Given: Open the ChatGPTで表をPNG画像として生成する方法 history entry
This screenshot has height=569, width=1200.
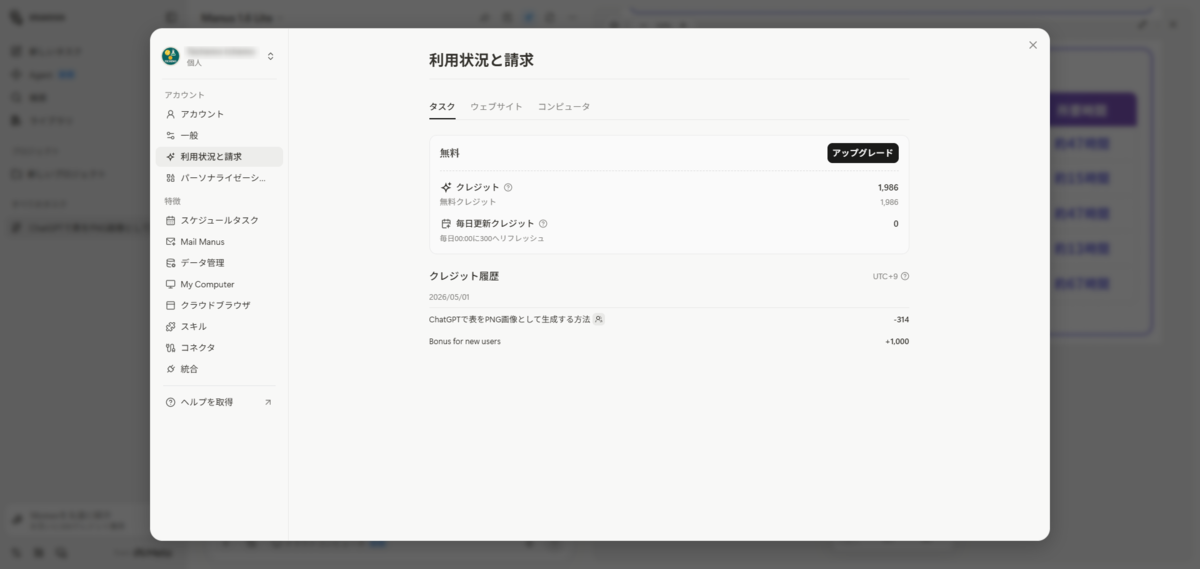Looking at the screenshot, I should pos(509,319).
